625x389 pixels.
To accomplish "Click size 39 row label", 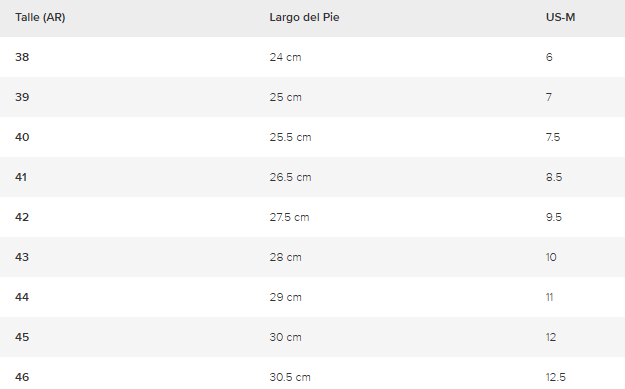I will coord(22,97).
